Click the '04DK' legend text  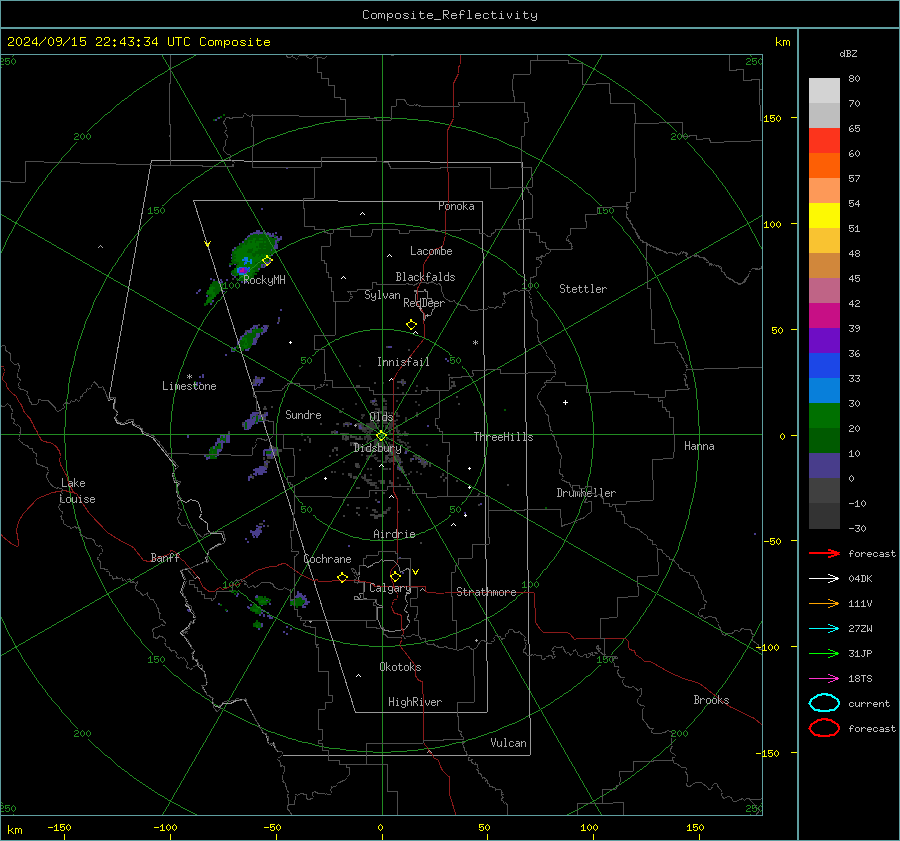(x=860, y=579)
